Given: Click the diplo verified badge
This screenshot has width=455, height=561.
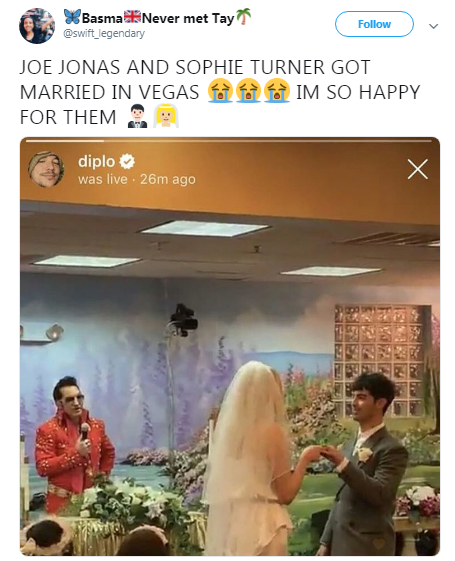Looking at the screenshot, I should [x=127, y=161].
